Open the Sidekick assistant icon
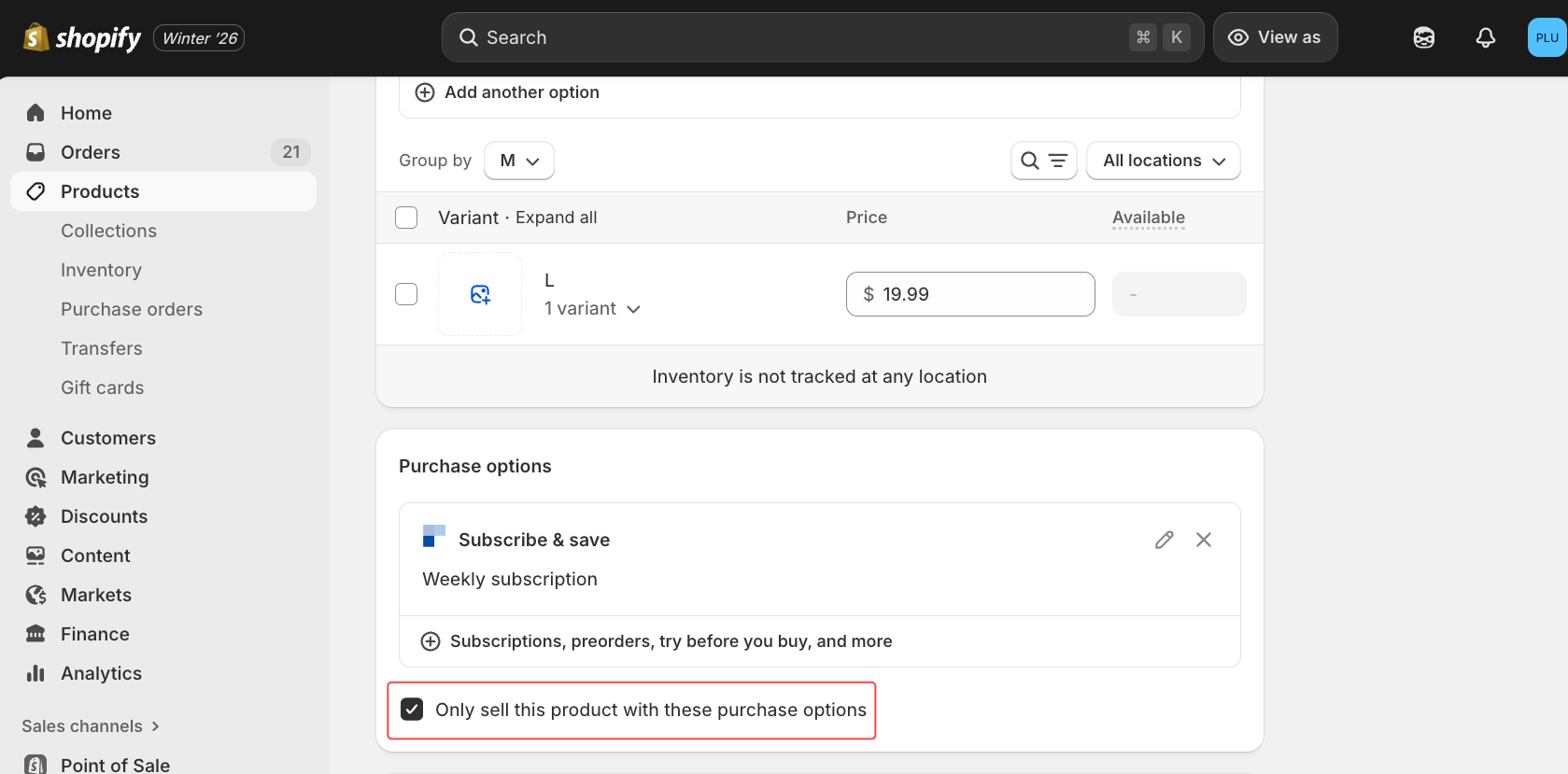Image resolution: width=1568 pixels, height=774 pixels. pyautogui.click(x=1423, y=37)
